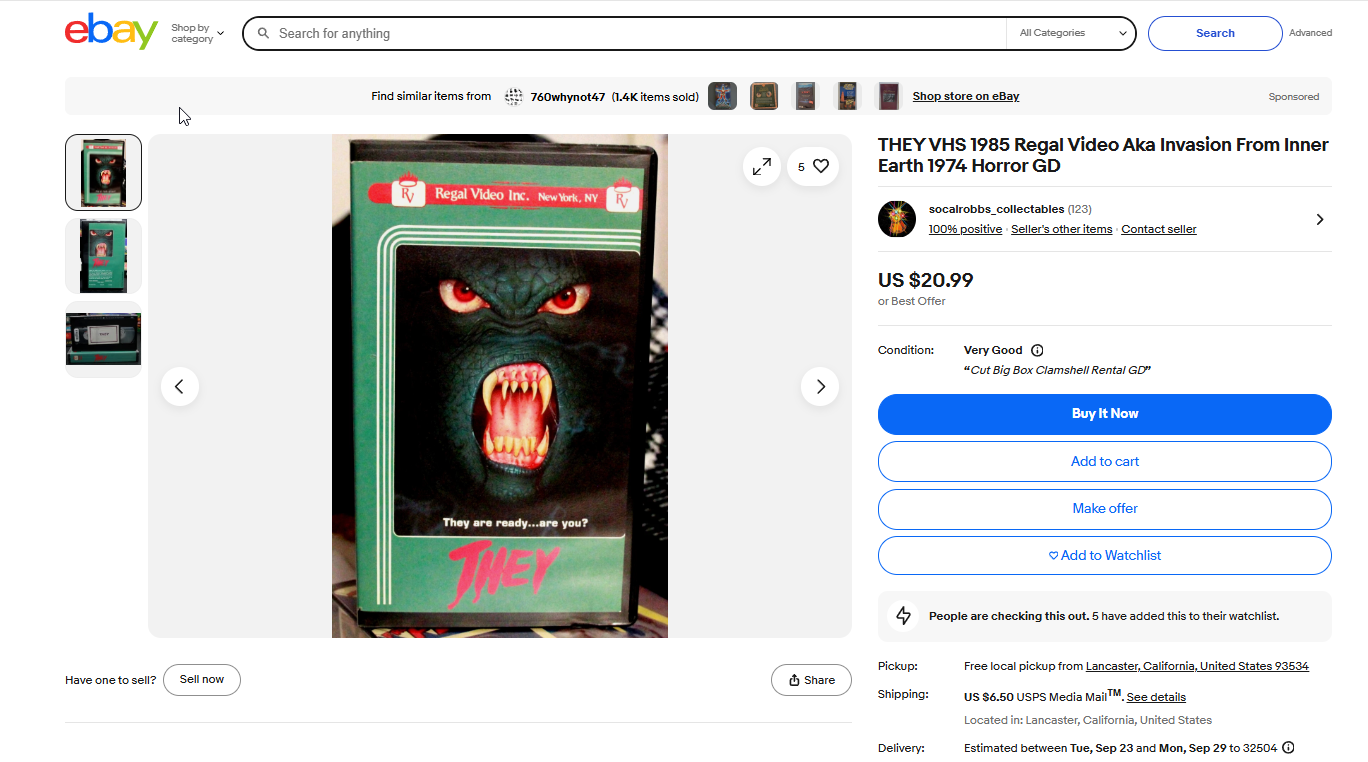Image resolution: width=1368 pixels, height=762 pixels.
Task: Expand image to full-screen view
Action: pos(762,166)
